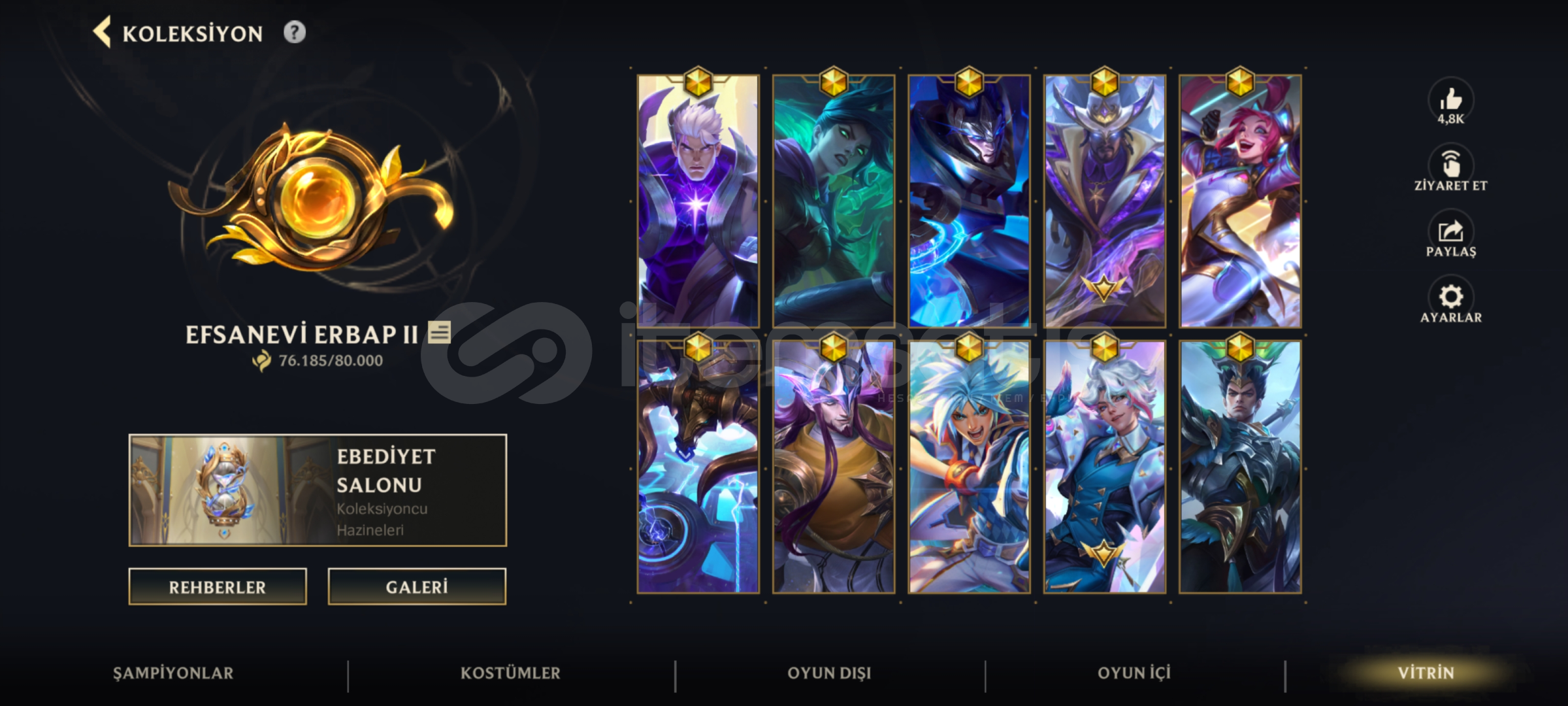Click the Rehberler button

click(218, 586)
